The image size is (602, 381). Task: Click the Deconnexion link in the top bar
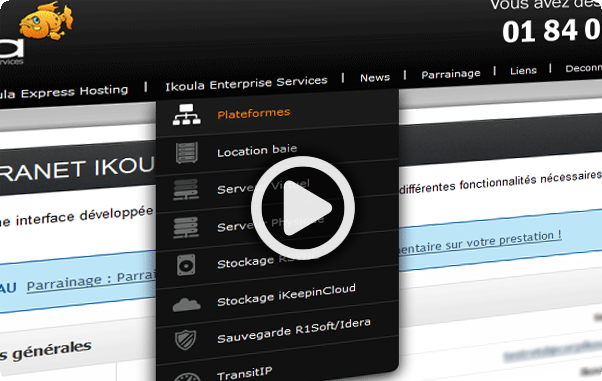coord(584,68)
